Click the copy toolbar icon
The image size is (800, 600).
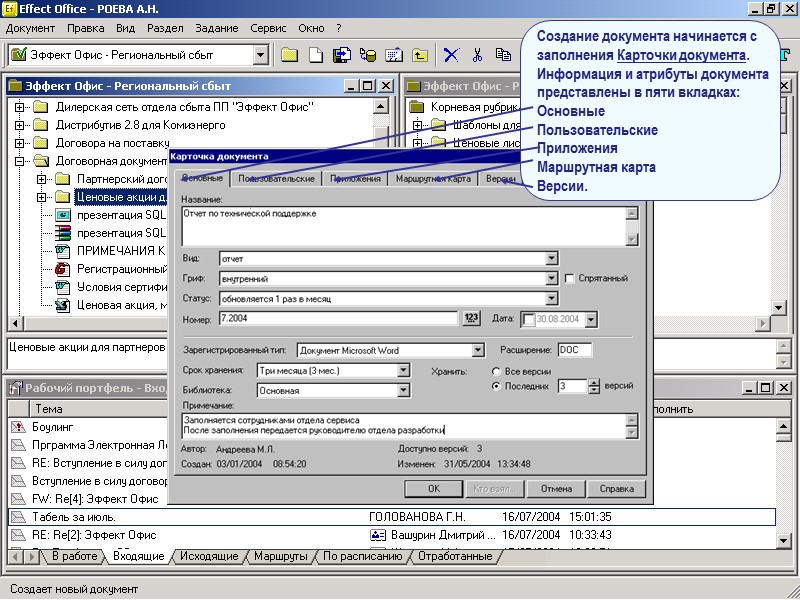(503, 55)
